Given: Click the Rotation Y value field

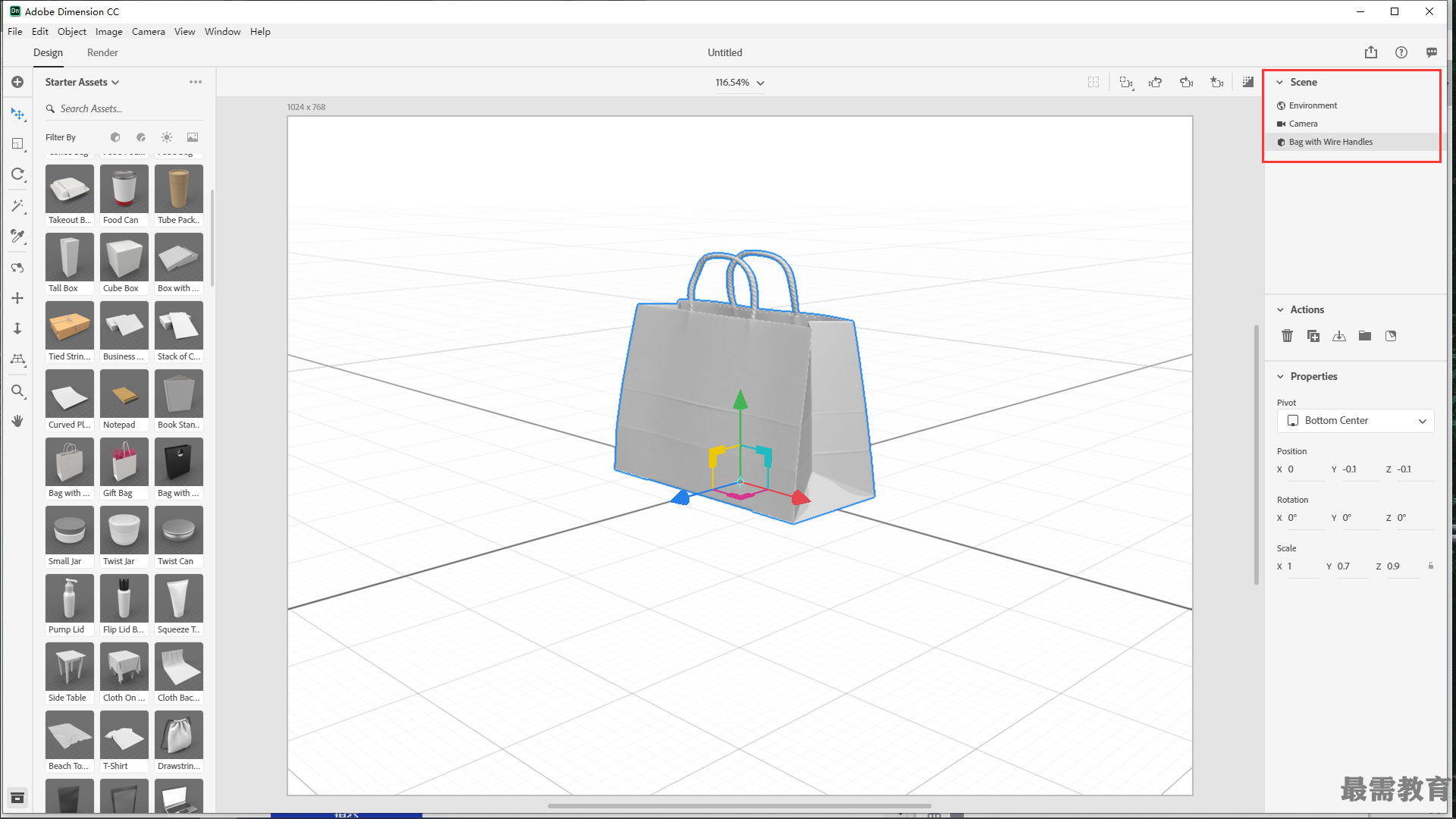Looking at the screenshot, I should click(x=1360, y=518).
